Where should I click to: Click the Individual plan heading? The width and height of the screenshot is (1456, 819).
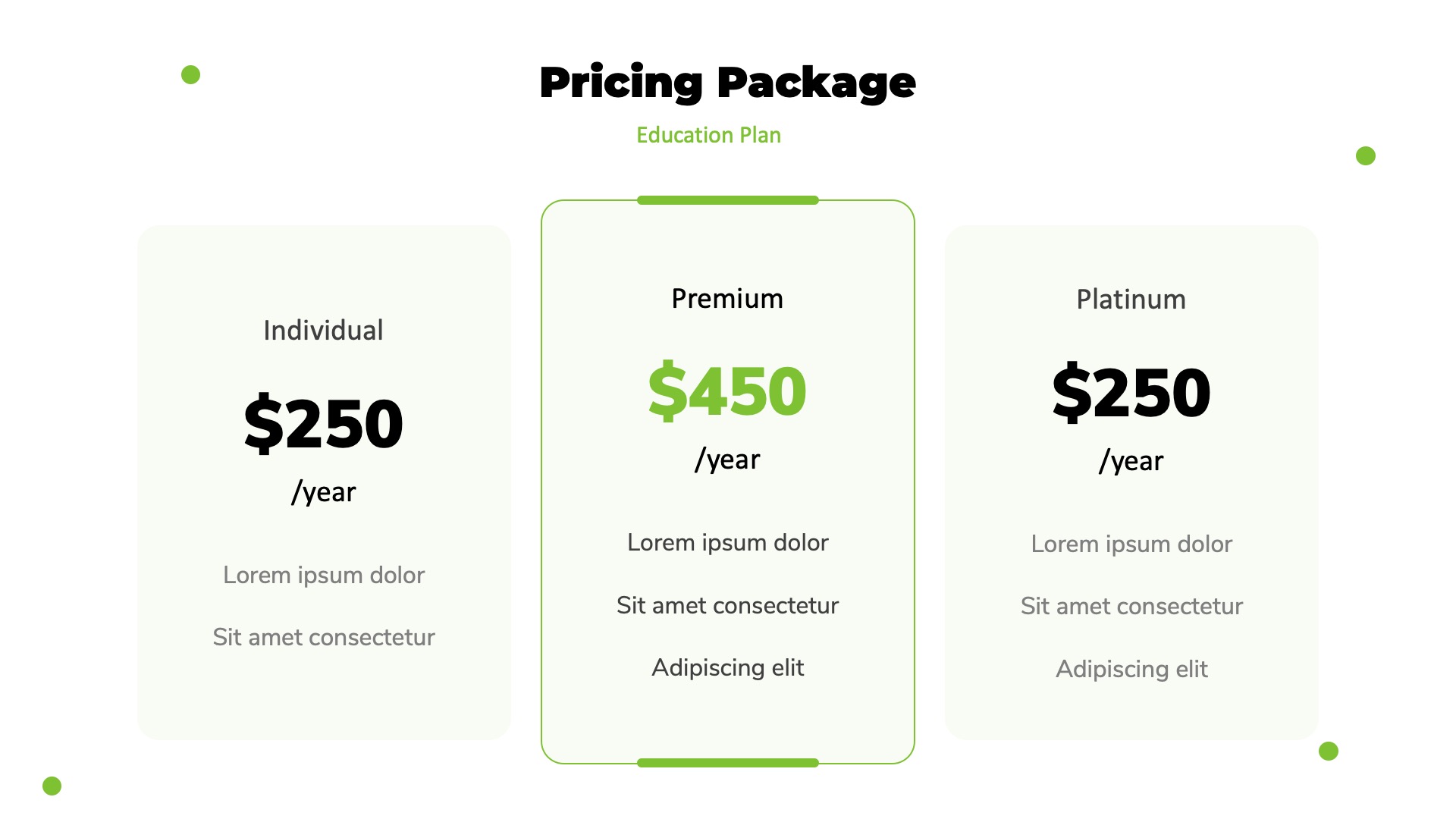click(323, 331)
